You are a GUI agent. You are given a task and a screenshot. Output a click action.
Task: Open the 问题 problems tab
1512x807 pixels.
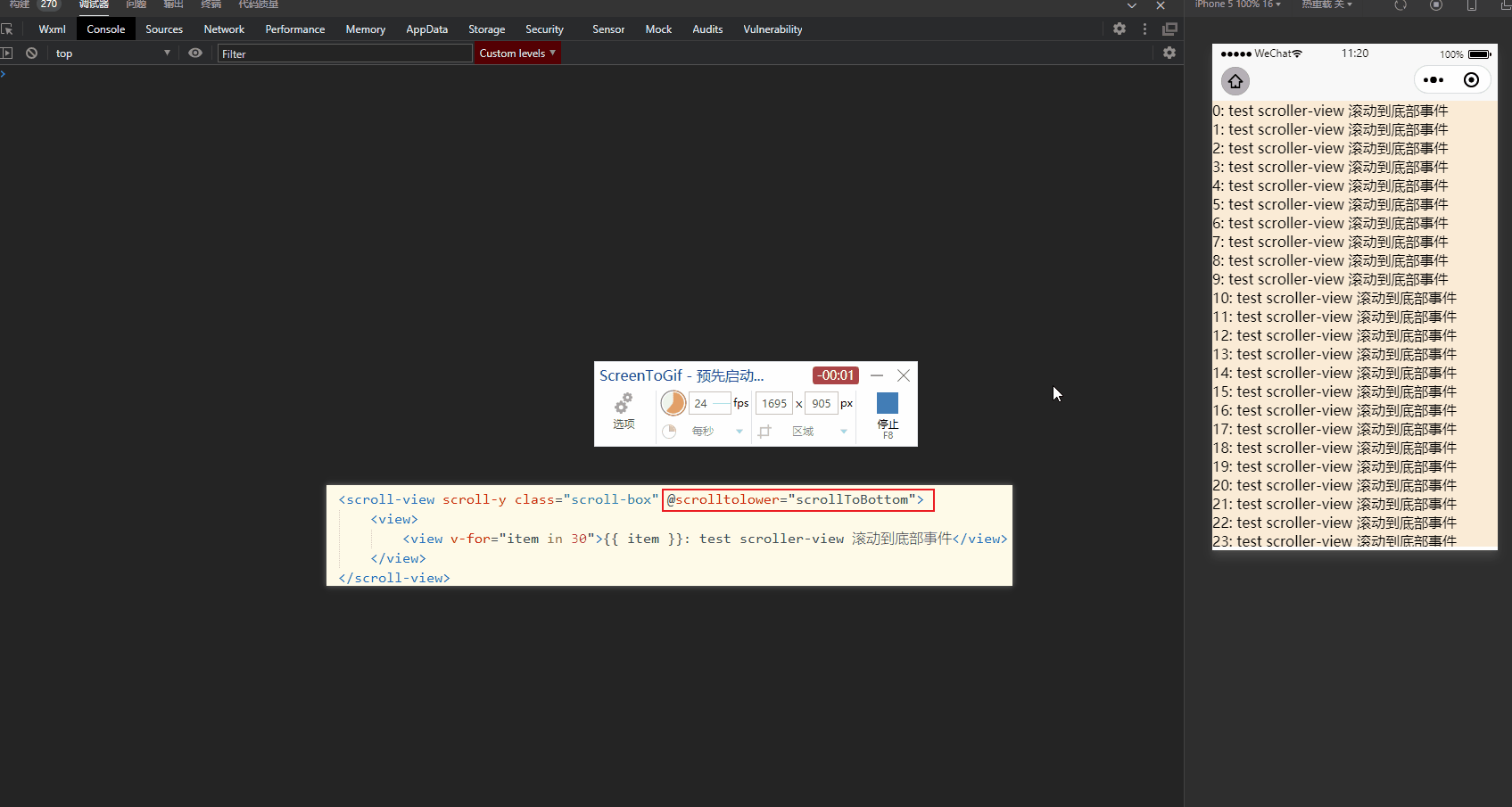[x=136, y=4]
